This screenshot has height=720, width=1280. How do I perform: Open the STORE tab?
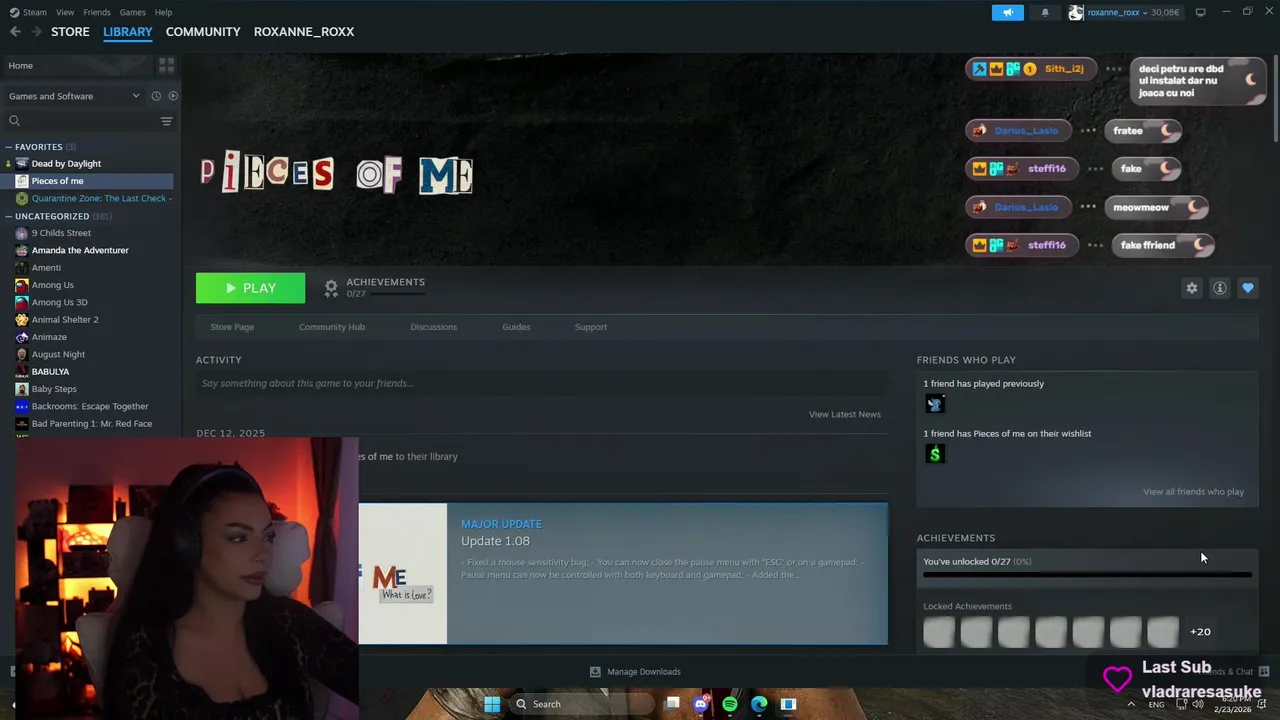70,32
